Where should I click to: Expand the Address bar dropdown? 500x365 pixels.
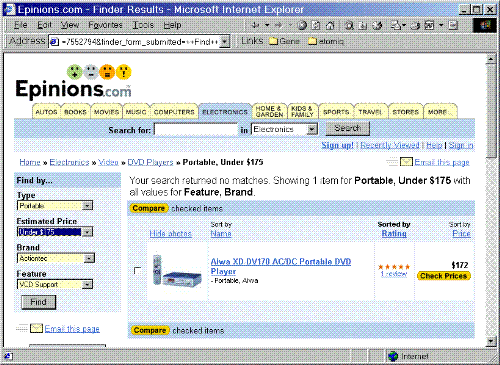[225, 42]
